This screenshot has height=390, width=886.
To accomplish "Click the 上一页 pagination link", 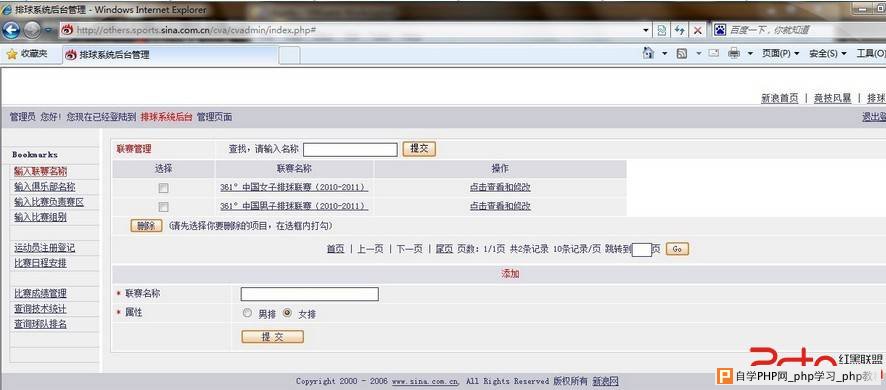I will pyautogui.click(x=370, y=249).
